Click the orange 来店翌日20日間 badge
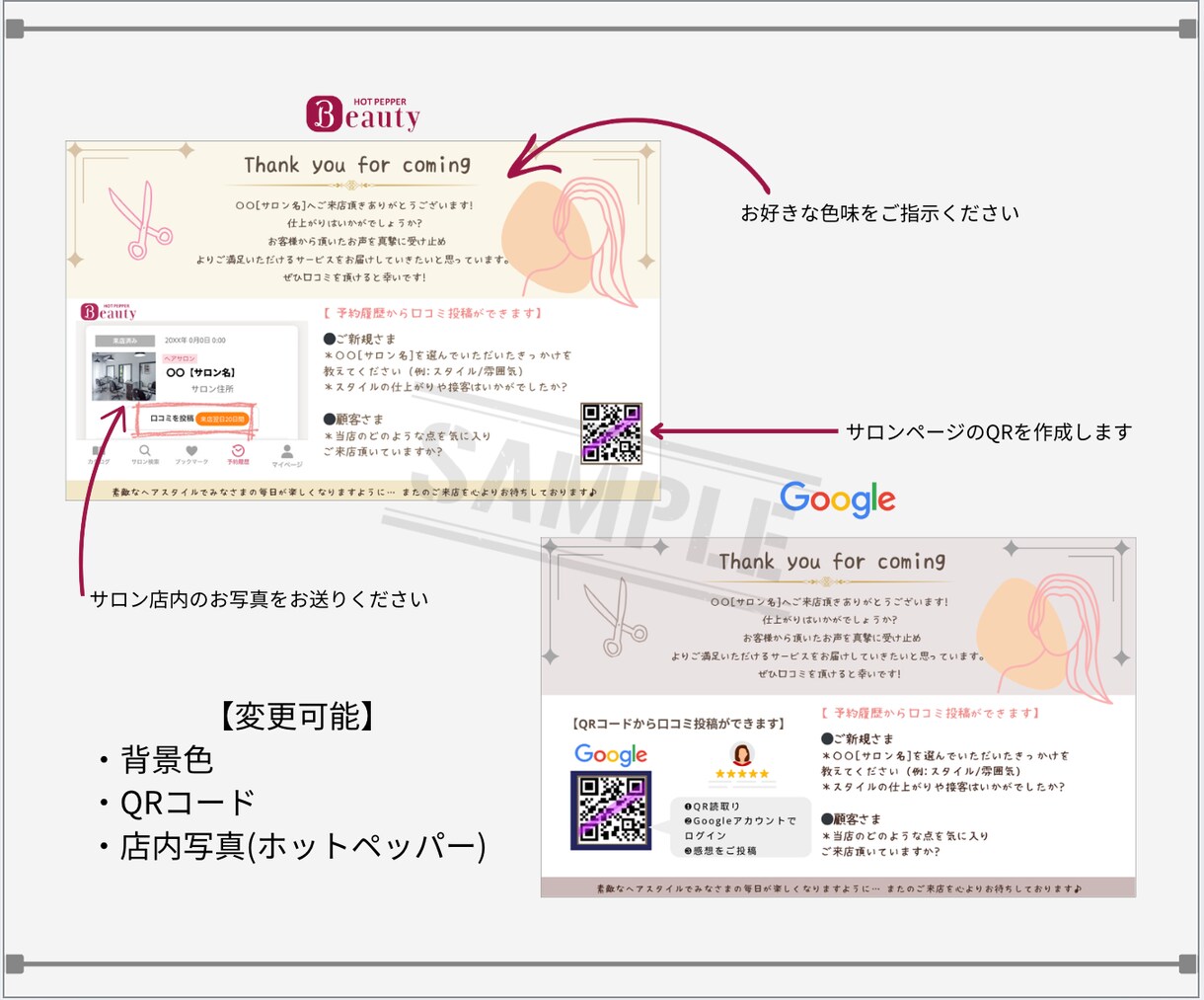Viewport: 1204px width, 1000px height. click(x=222, y=419)
